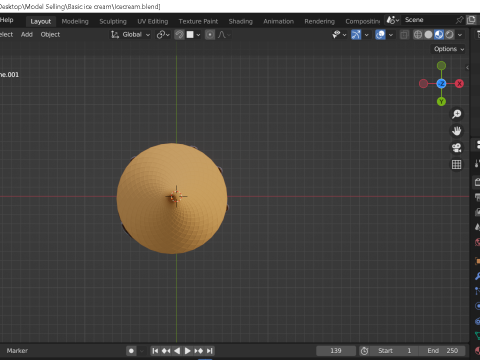Play the animation forward
Image resolution: width=480 pixels, height=360 pixels.
tap(188, 351)
